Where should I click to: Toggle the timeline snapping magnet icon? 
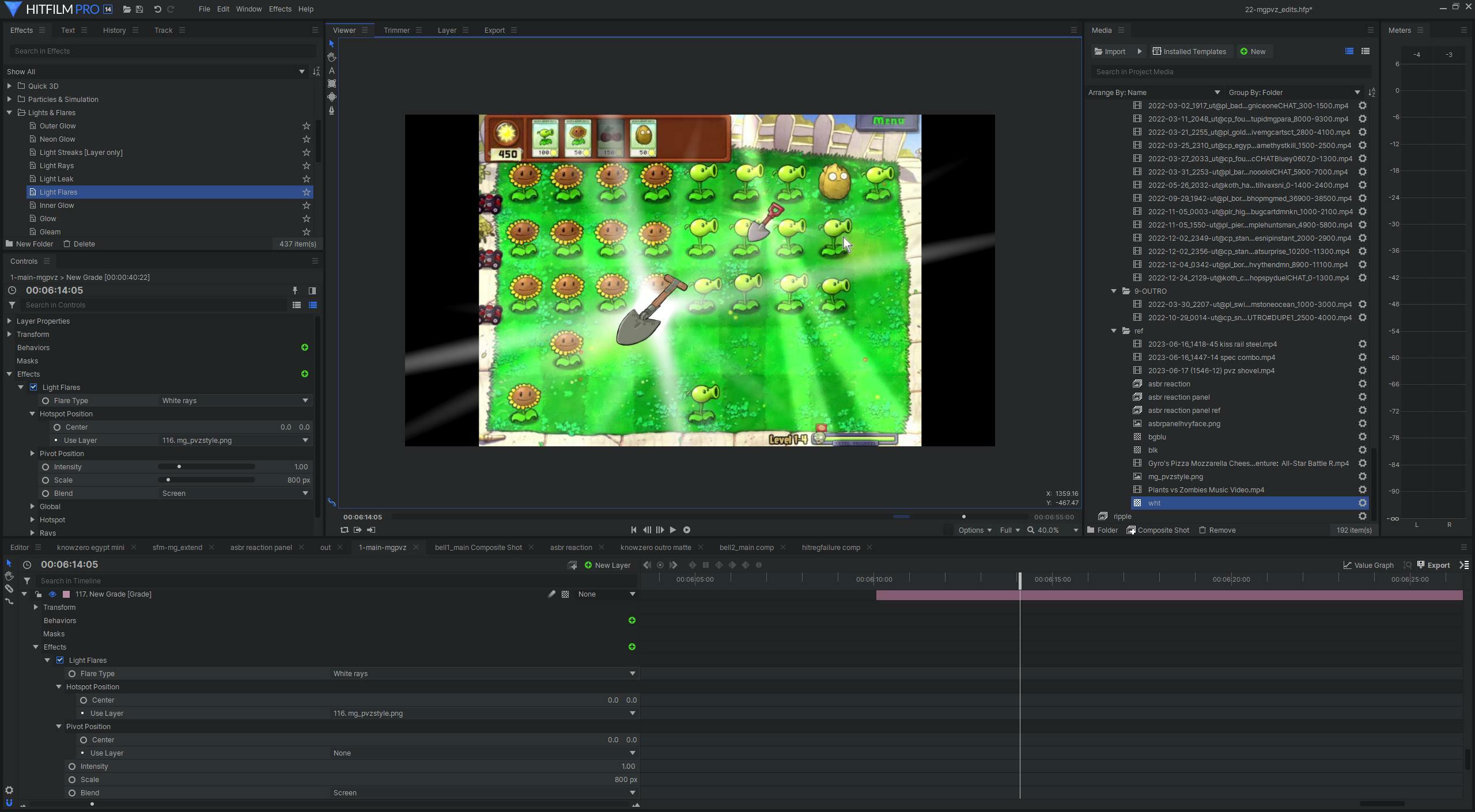[9, 803]
